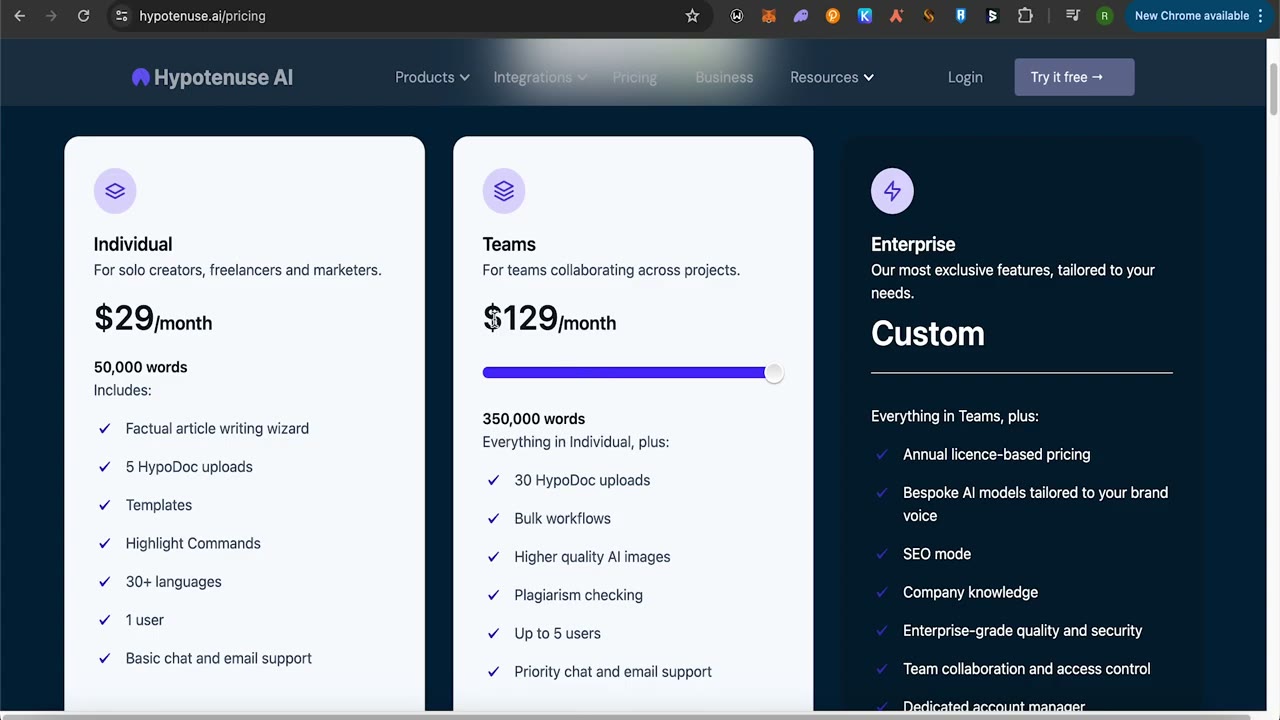1280x720 pixels.
Task: Open the site information icon in the address bar
Action: point(121,16)
